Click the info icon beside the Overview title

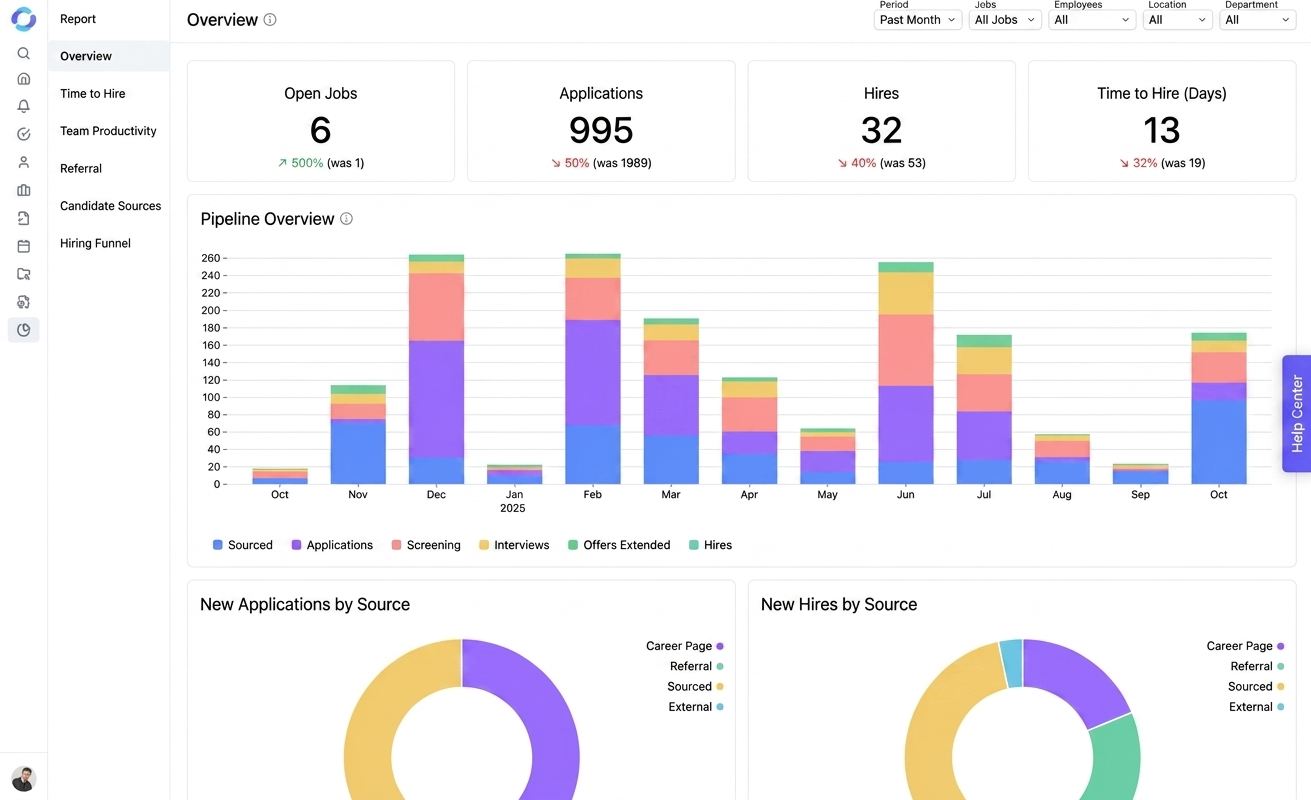270,20
